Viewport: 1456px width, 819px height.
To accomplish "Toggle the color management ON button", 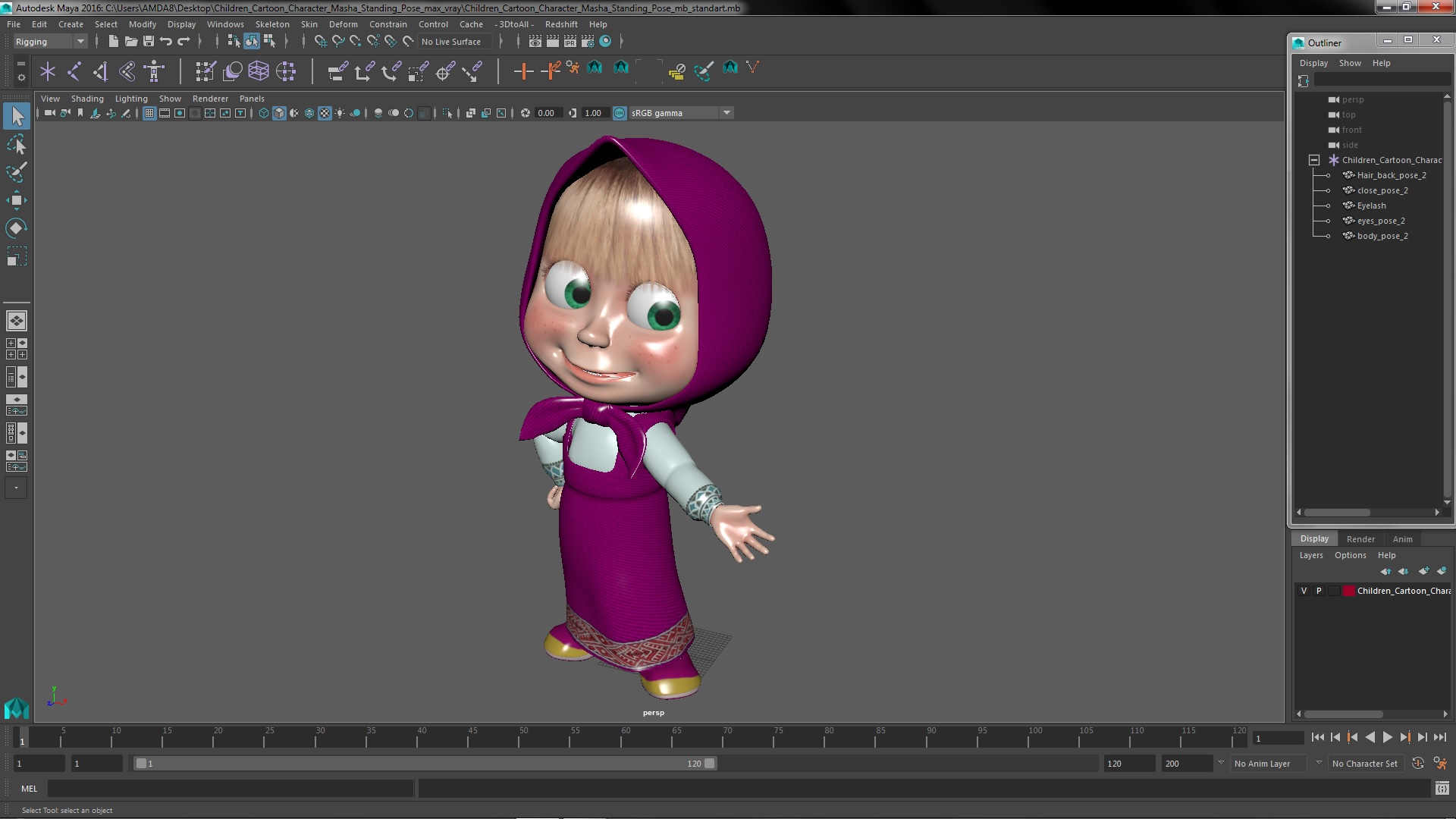I will click(x=620, y=113).
